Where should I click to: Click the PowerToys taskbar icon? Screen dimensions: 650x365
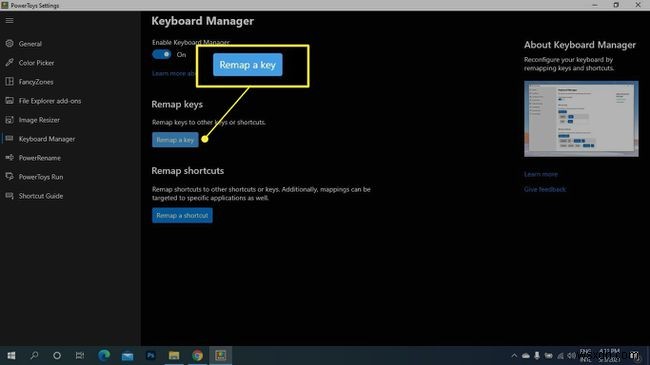[x=221, y=355]
